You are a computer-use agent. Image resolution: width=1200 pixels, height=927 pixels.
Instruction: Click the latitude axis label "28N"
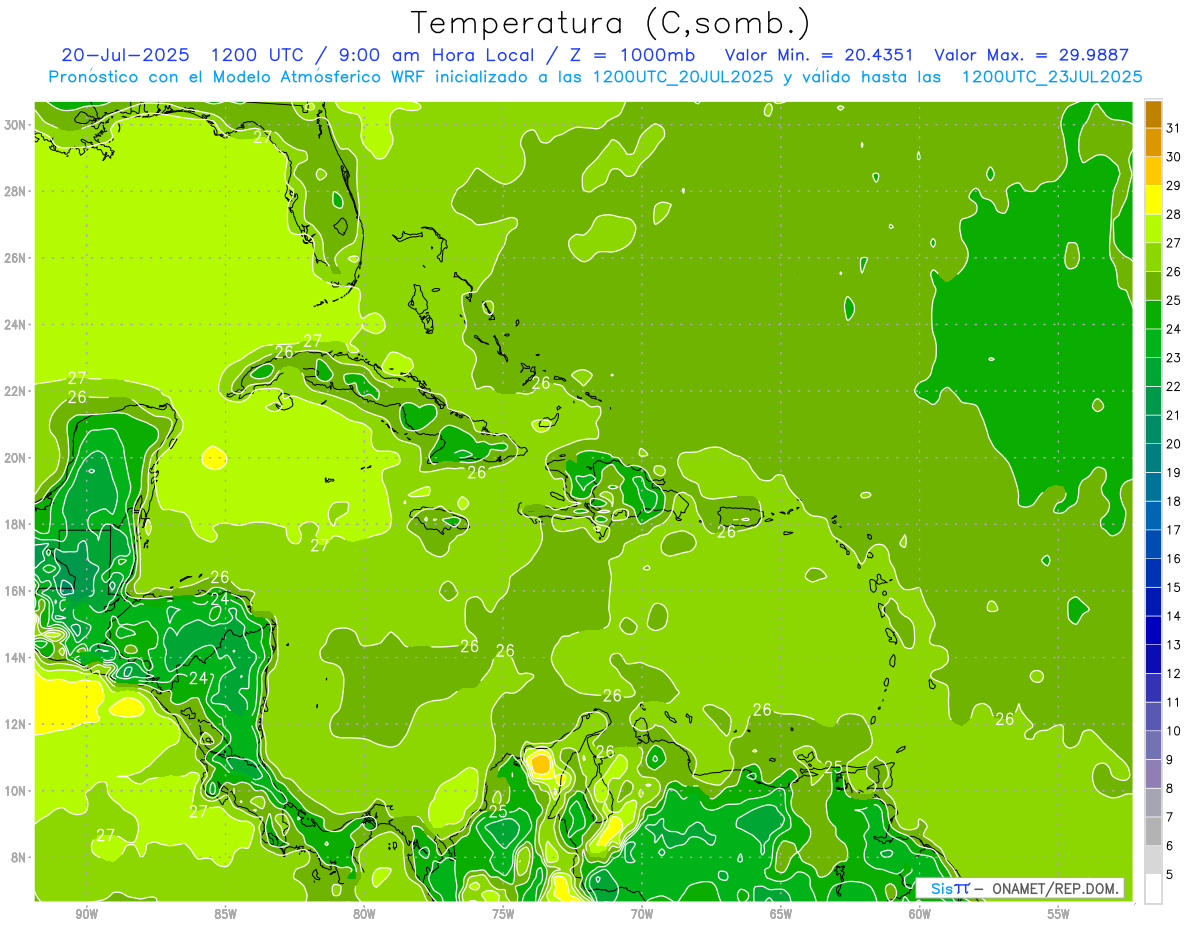pos(17,191)
